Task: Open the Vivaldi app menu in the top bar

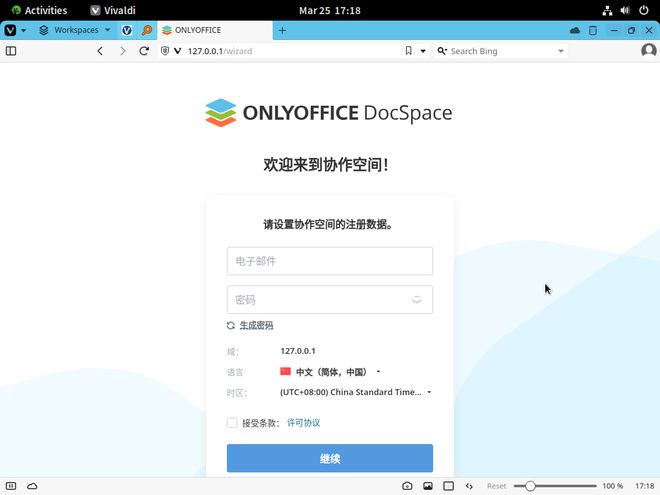Action: [x=113, y=10]
